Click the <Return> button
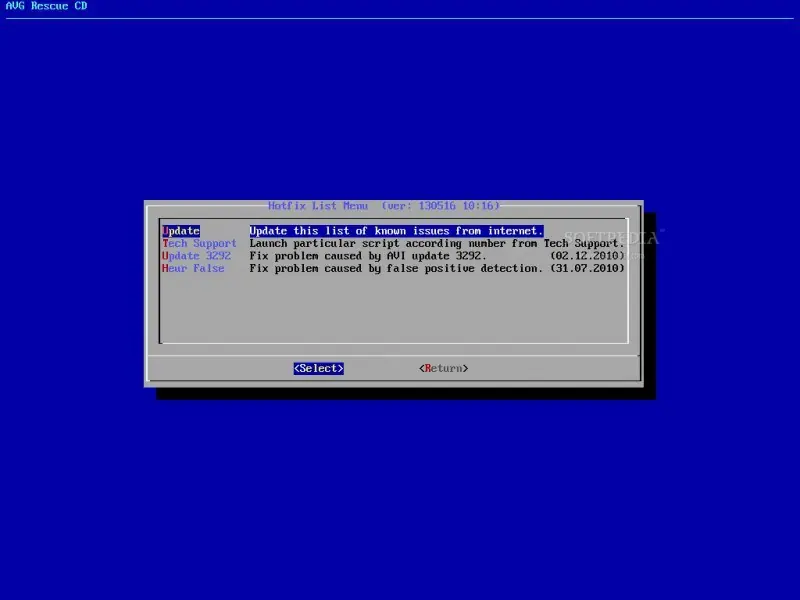 pyautogui.click(x=443, y=368)
